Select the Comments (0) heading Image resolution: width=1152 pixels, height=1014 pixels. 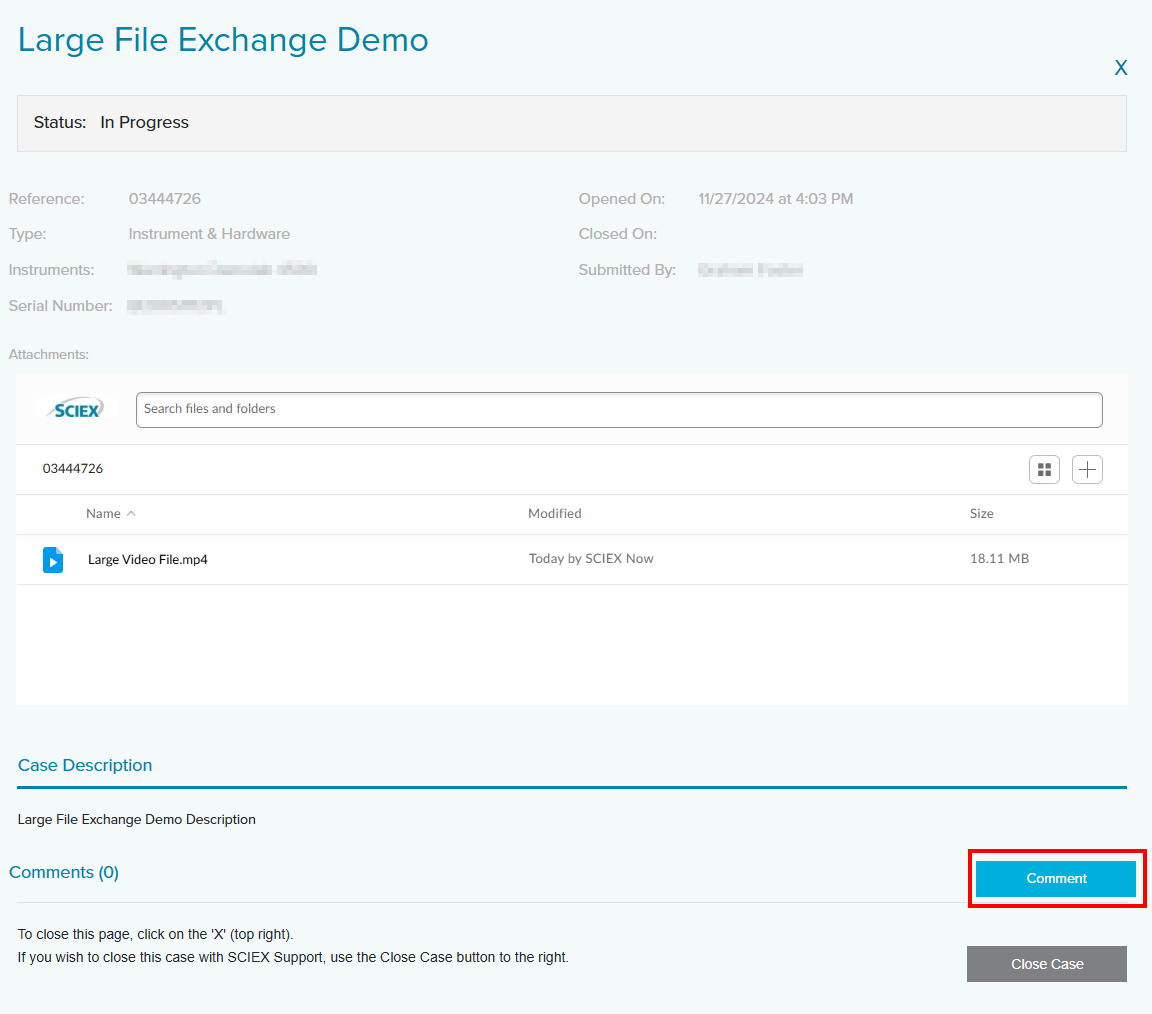(x=64, y=872)
